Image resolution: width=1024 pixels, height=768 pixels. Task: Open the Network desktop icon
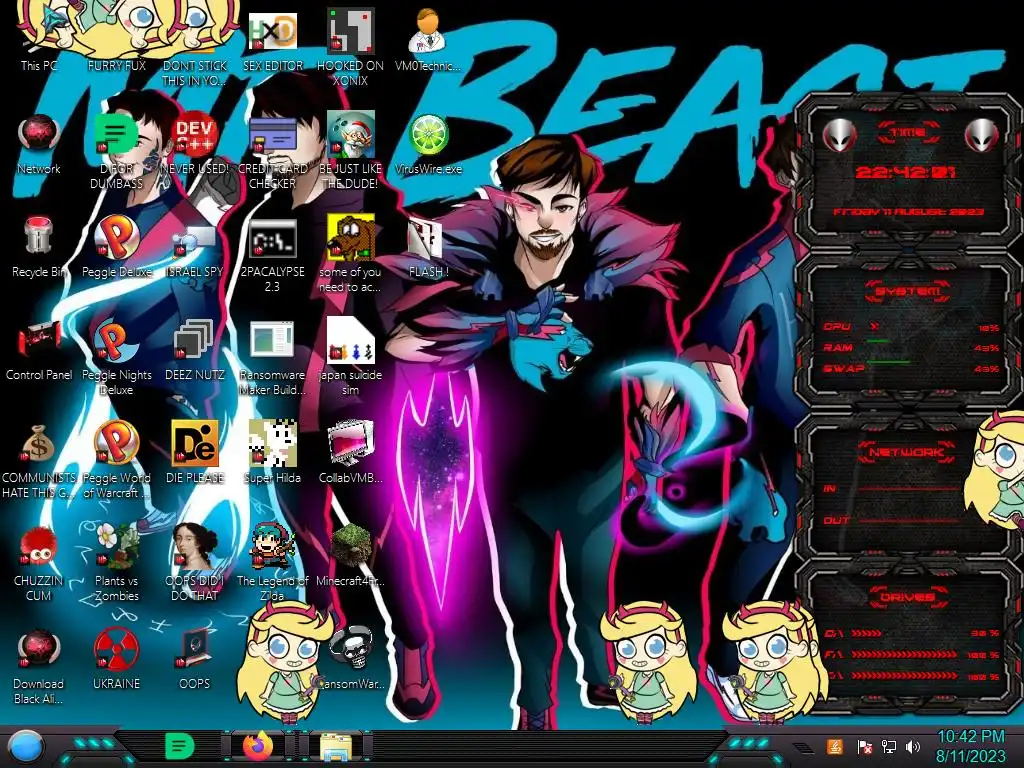[39, 144]
